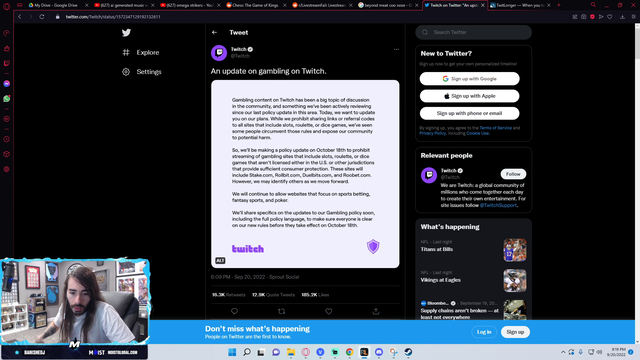Open the Opera menu logo button

click(x=7, y=6)
